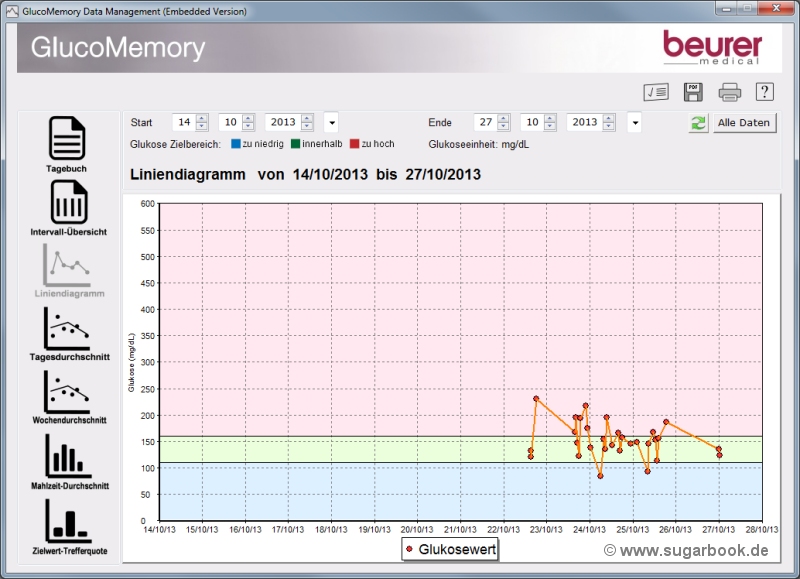
Task: Click the GlucoMemory window title bar icon
Action: pos(12,11)
